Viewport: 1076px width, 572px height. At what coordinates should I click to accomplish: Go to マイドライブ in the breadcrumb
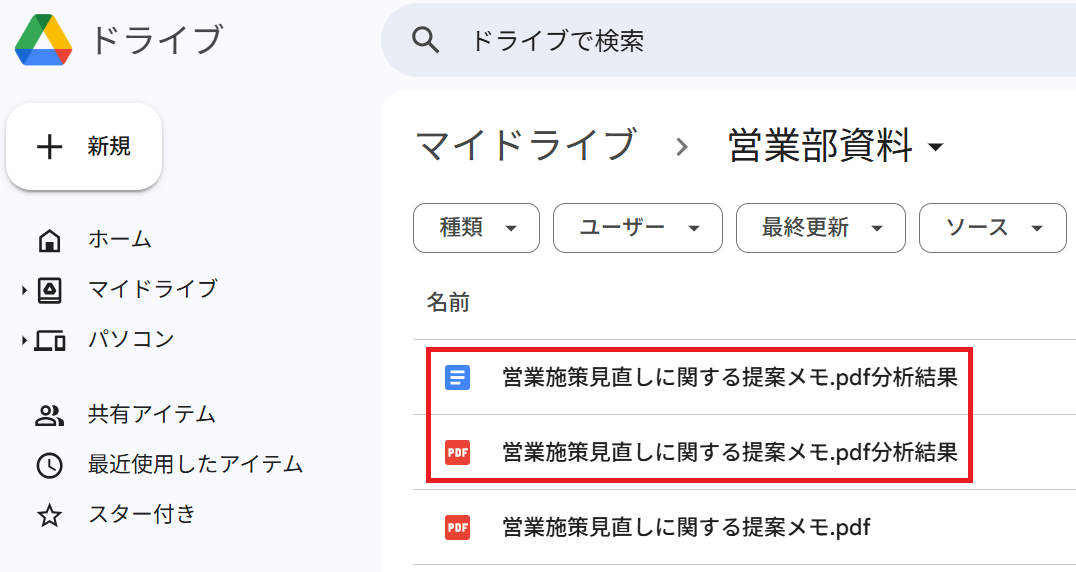coord(525,146)
